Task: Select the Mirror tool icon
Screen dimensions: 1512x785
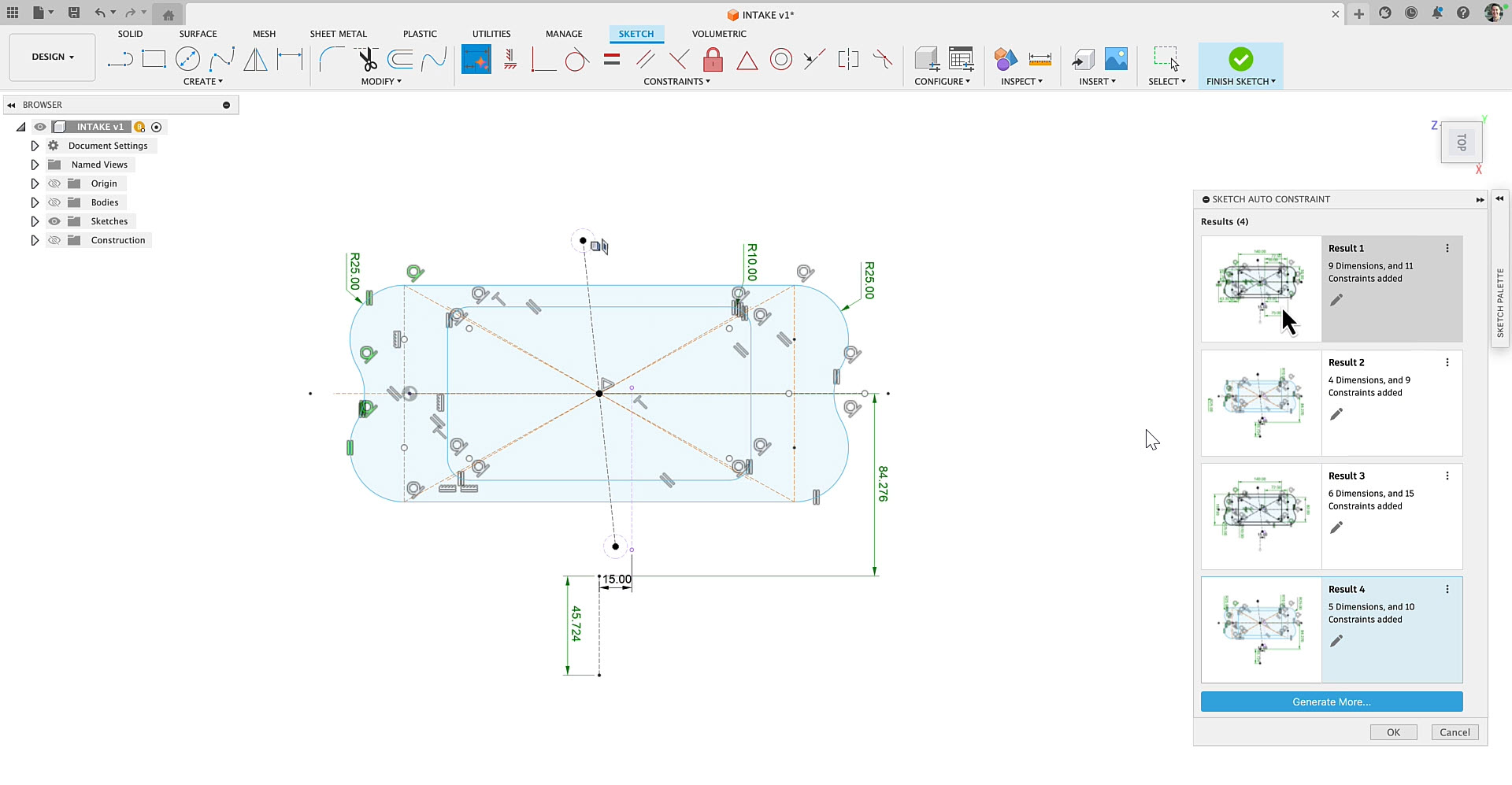Action: click(x=255, y=59)
